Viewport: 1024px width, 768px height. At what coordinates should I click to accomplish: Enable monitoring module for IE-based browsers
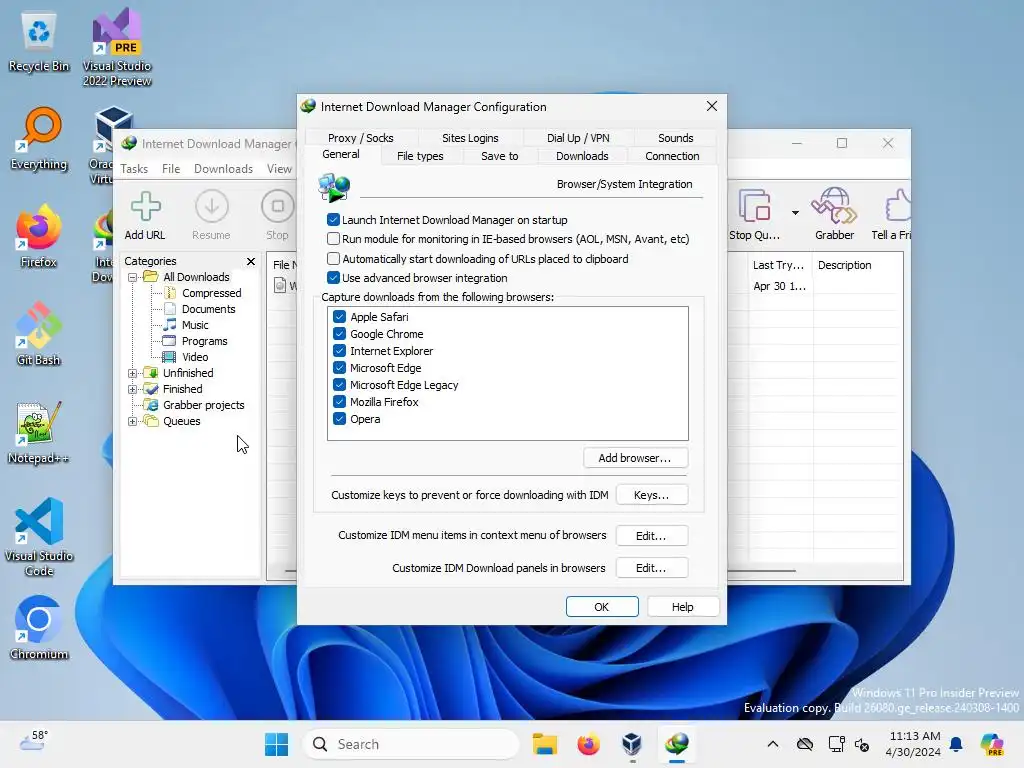[x=333, y=239]
